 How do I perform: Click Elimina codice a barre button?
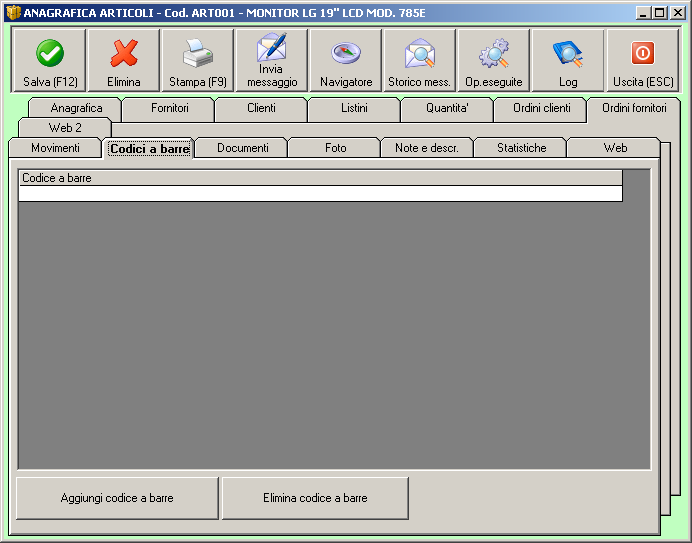pyautogui.click(x=315, y=498)
